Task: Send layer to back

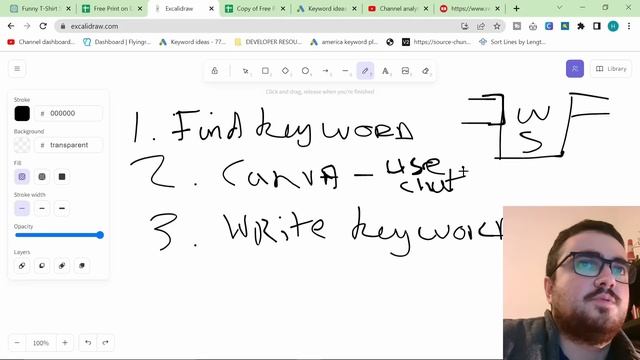Action: 22,266
